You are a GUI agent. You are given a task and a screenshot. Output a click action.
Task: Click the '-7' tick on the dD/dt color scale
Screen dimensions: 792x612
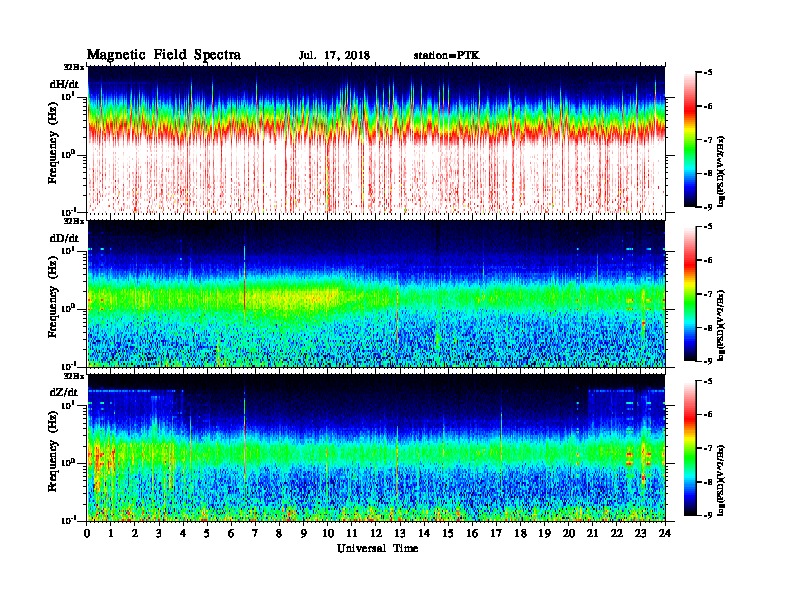pos(707,294)
